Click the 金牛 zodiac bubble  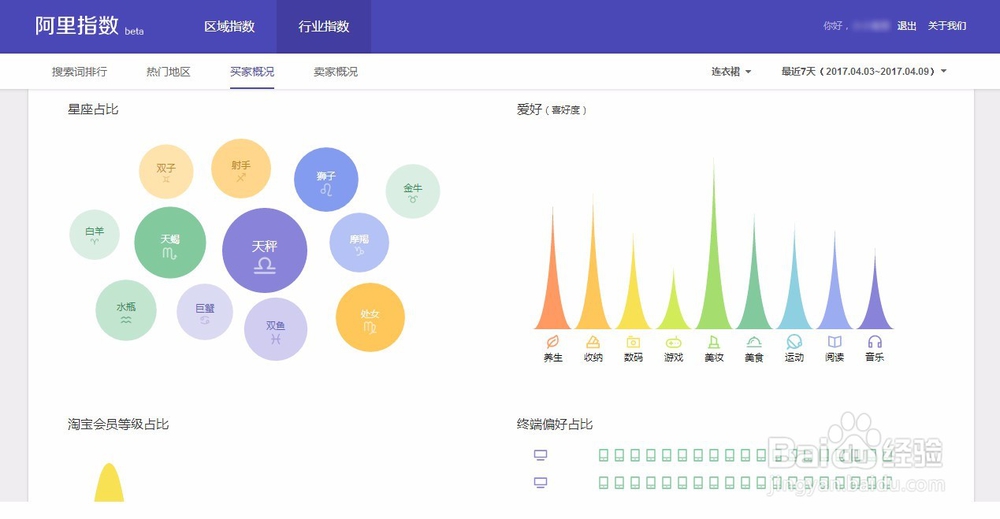(x=413, y=191)
